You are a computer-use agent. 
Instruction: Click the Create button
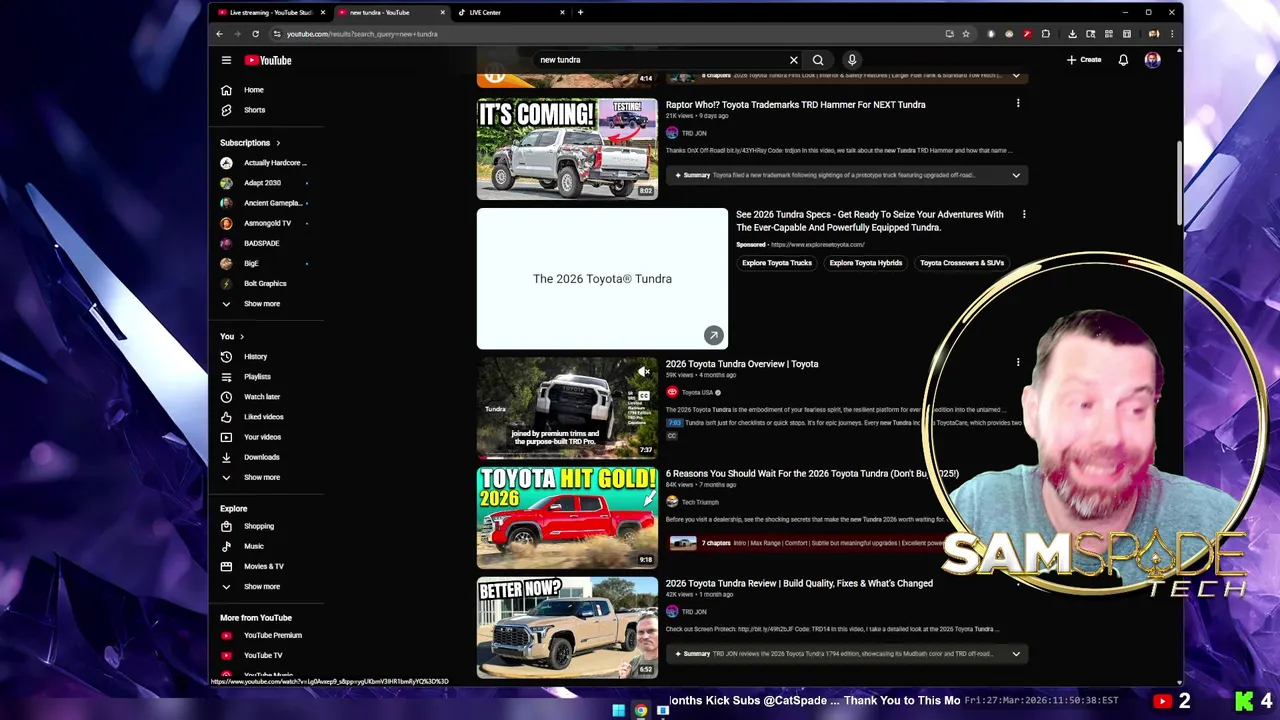(1084, 60)
